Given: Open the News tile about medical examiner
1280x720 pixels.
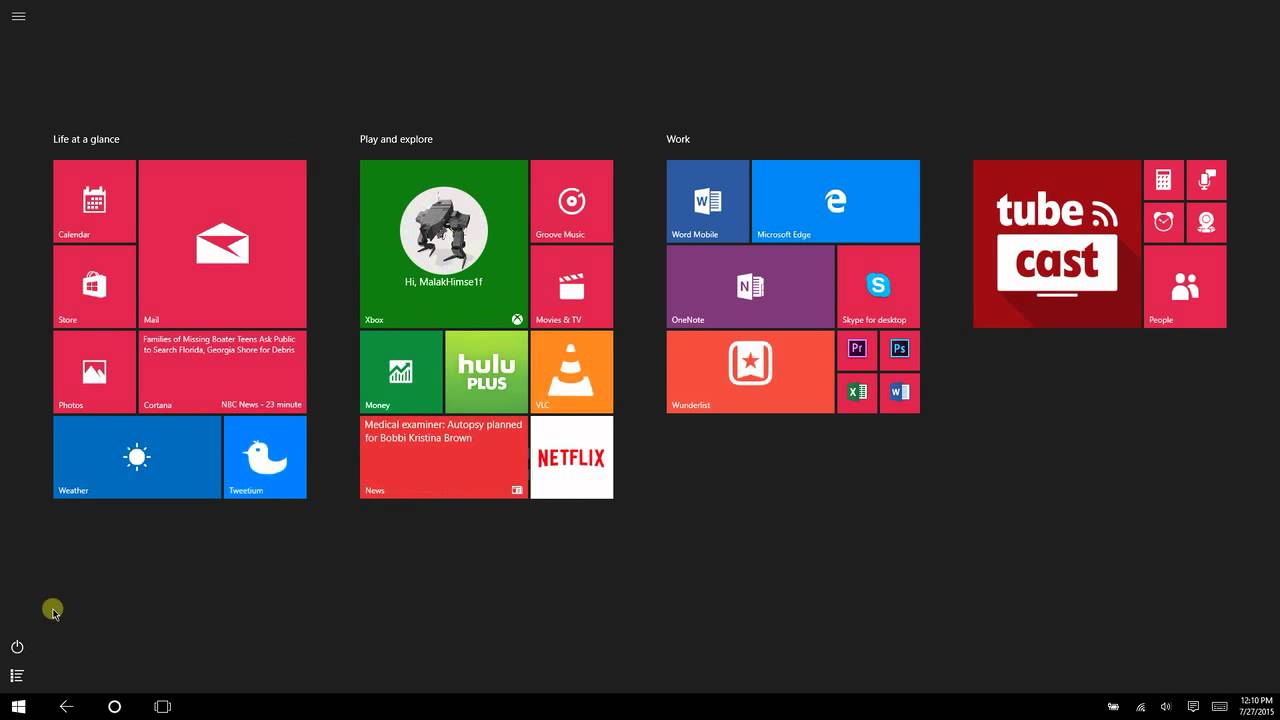Looking at the screenshot, I should [x=443, y=457].
